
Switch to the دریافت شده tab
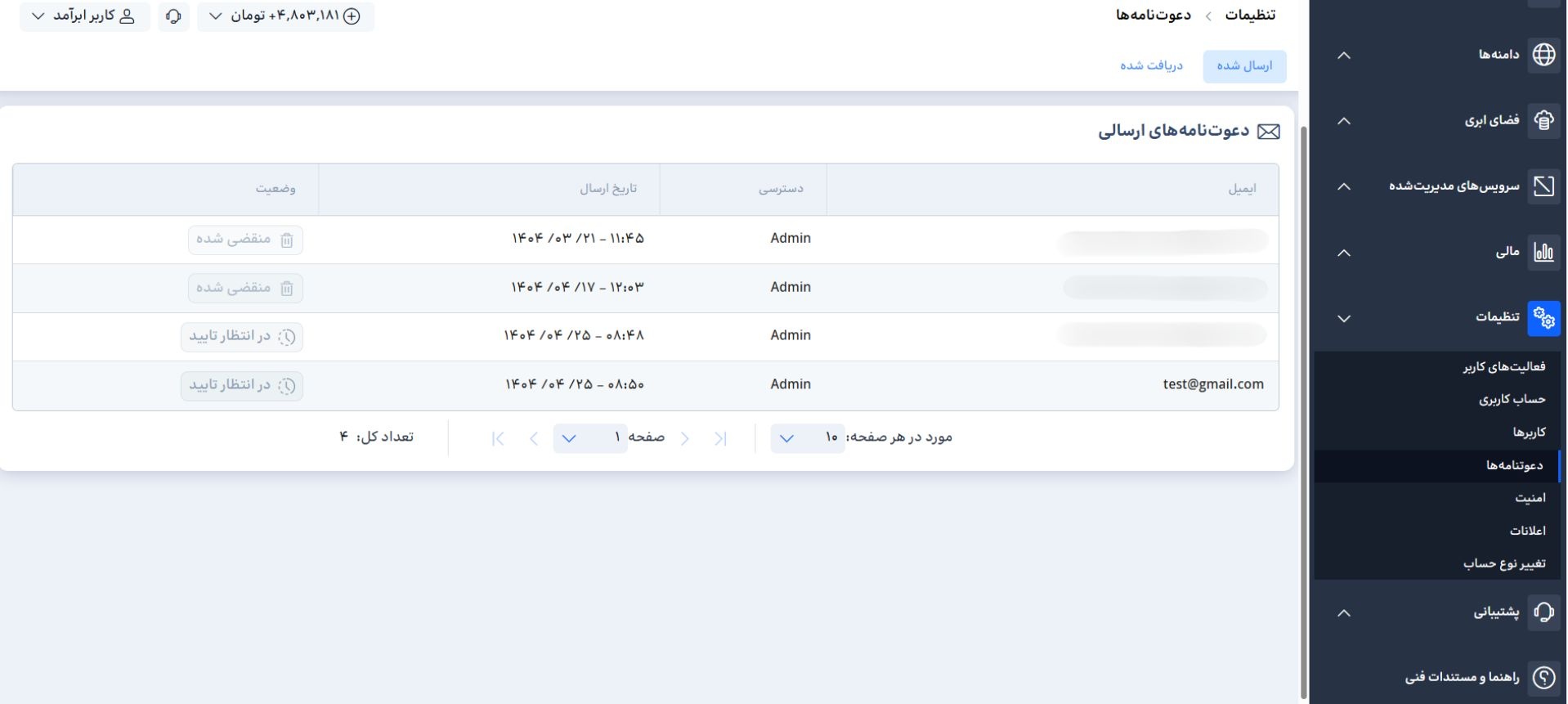tap(1151, 66)
